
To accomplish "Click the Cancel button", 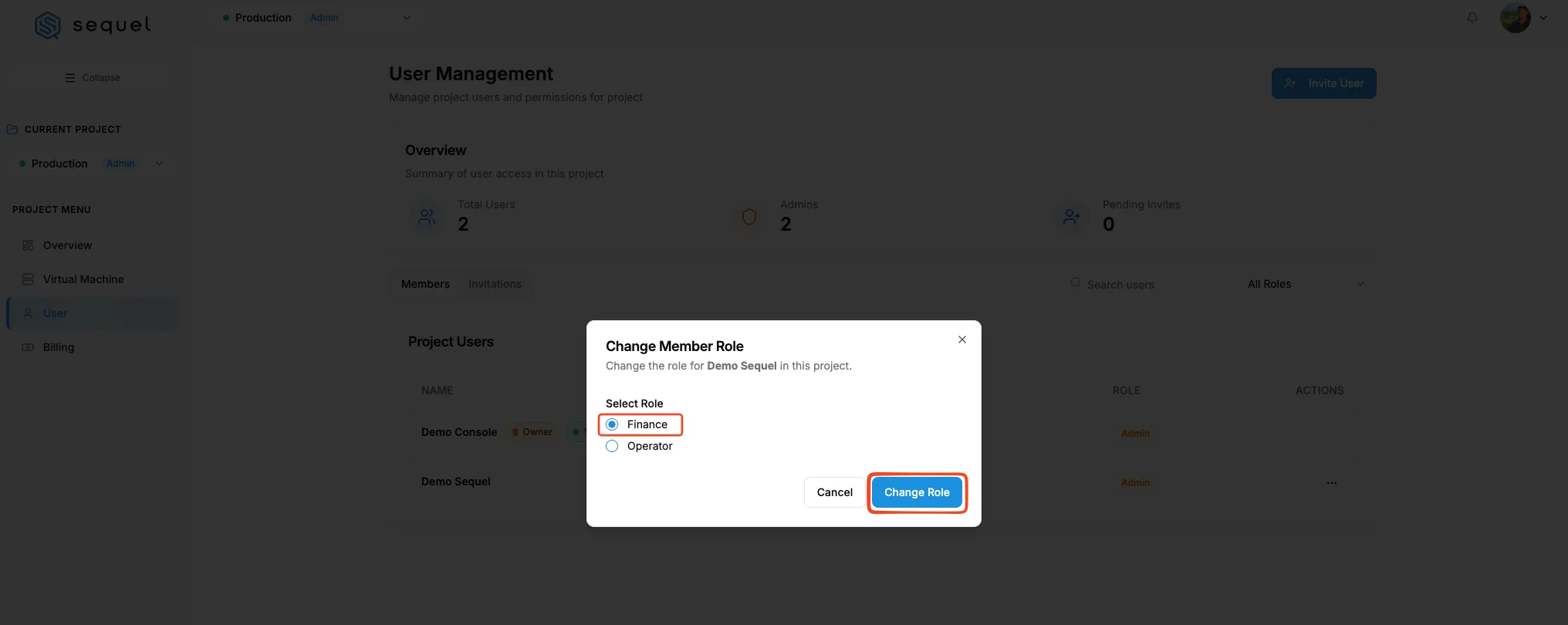I will (835, 492).
